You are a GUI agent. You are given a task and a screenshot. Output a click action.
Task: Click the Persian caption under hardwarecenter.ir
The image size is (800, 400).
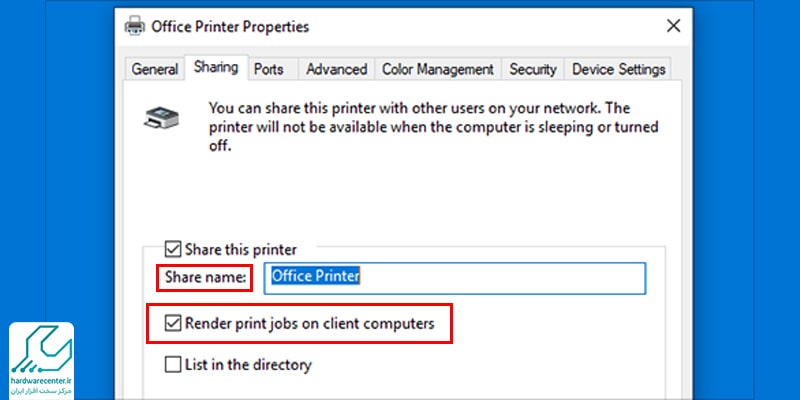41,391
